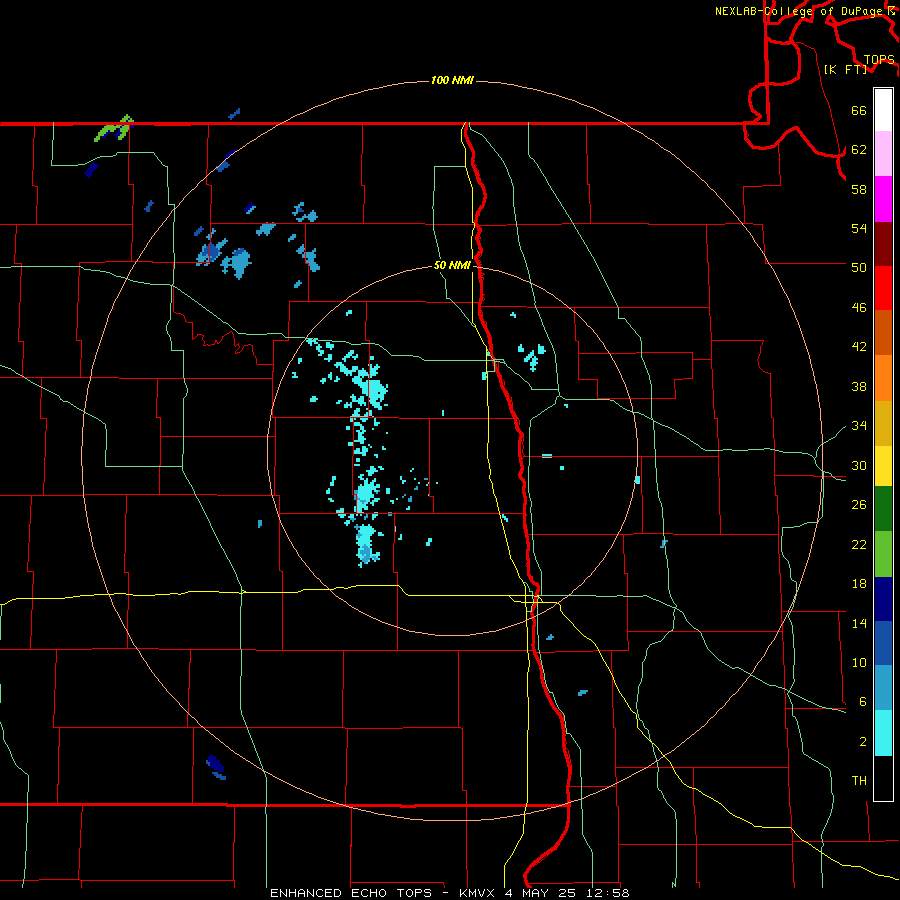Click the 30 legend value
This screenshot has height=900, width=900.
pyautogui.click(x=859, y=465)
